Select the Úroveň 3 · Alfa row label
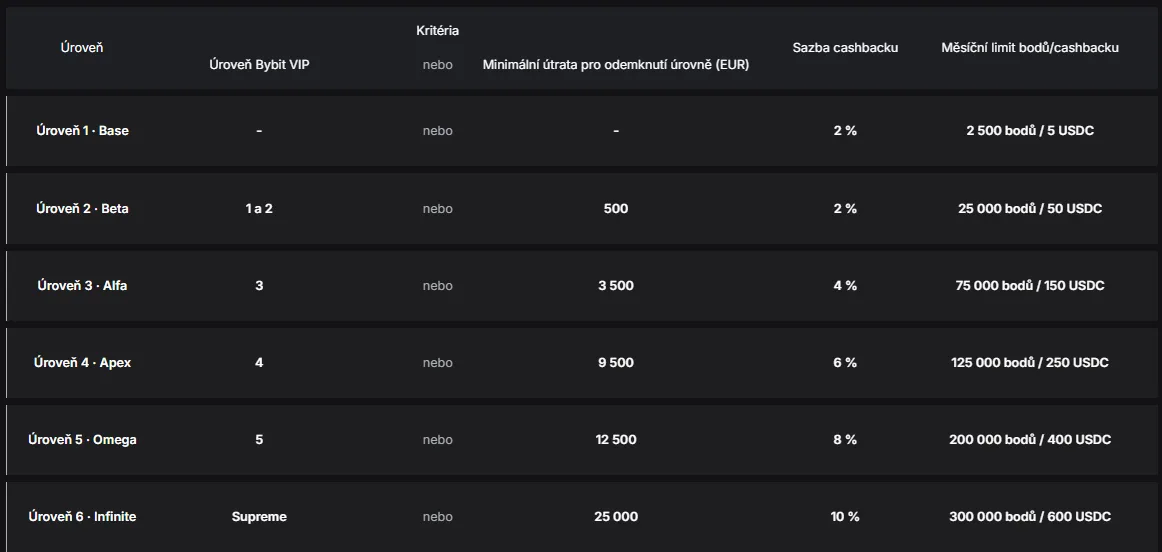 (x=82, y=285)
